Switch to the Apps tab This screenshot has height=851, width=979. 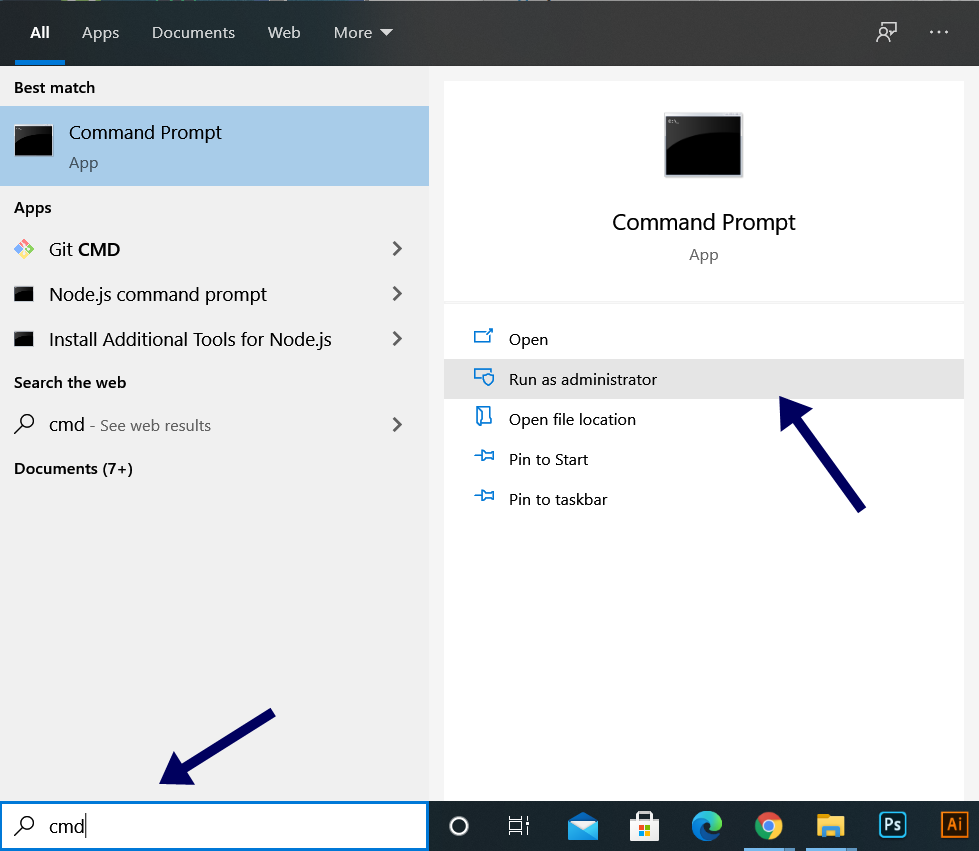[100, 32]
